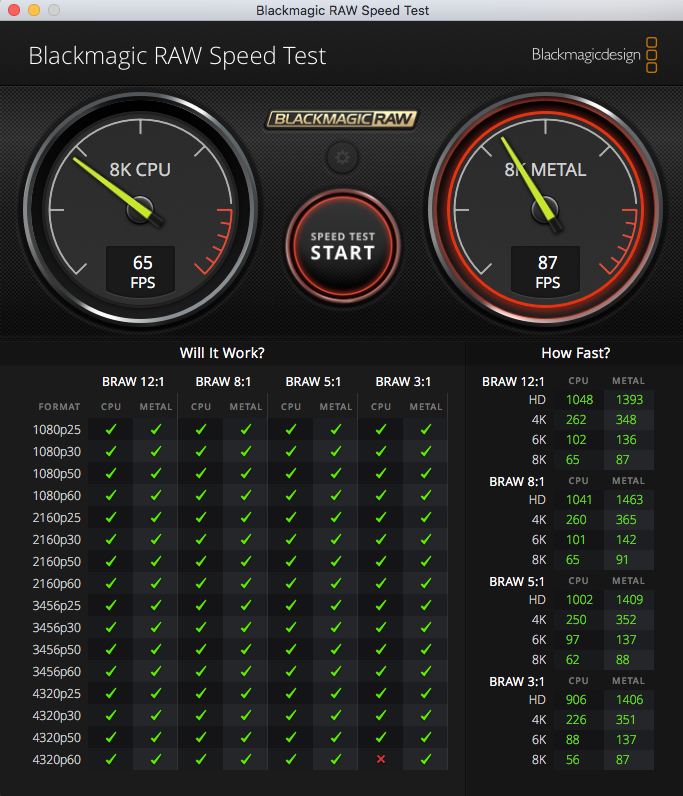Minimize the window with the yellow button
The image size is (683, 796).
pyautogui.click(x=34, y=10)
